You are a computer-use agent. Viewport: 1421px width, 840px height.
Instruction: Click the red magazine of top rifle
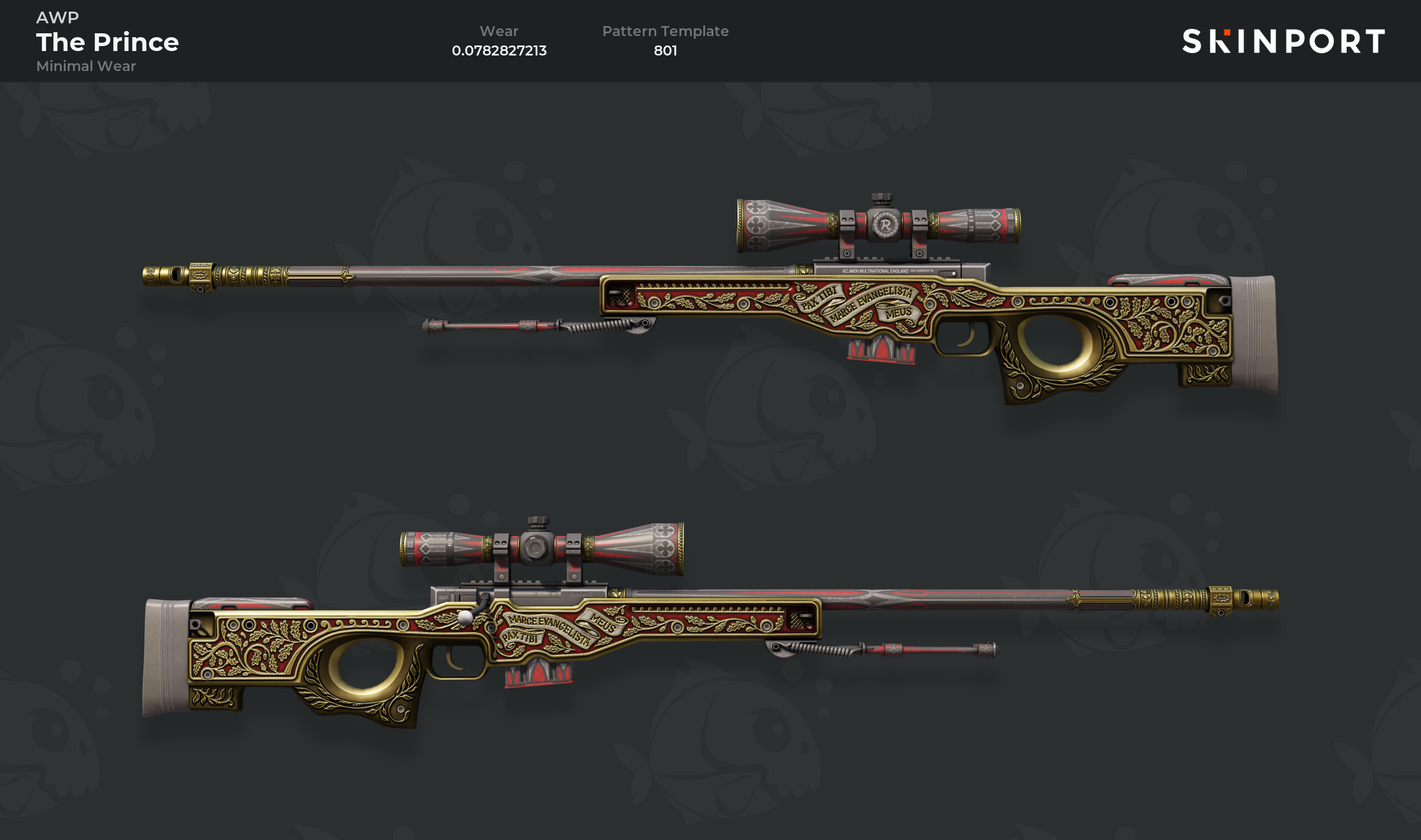pos(880,347)
